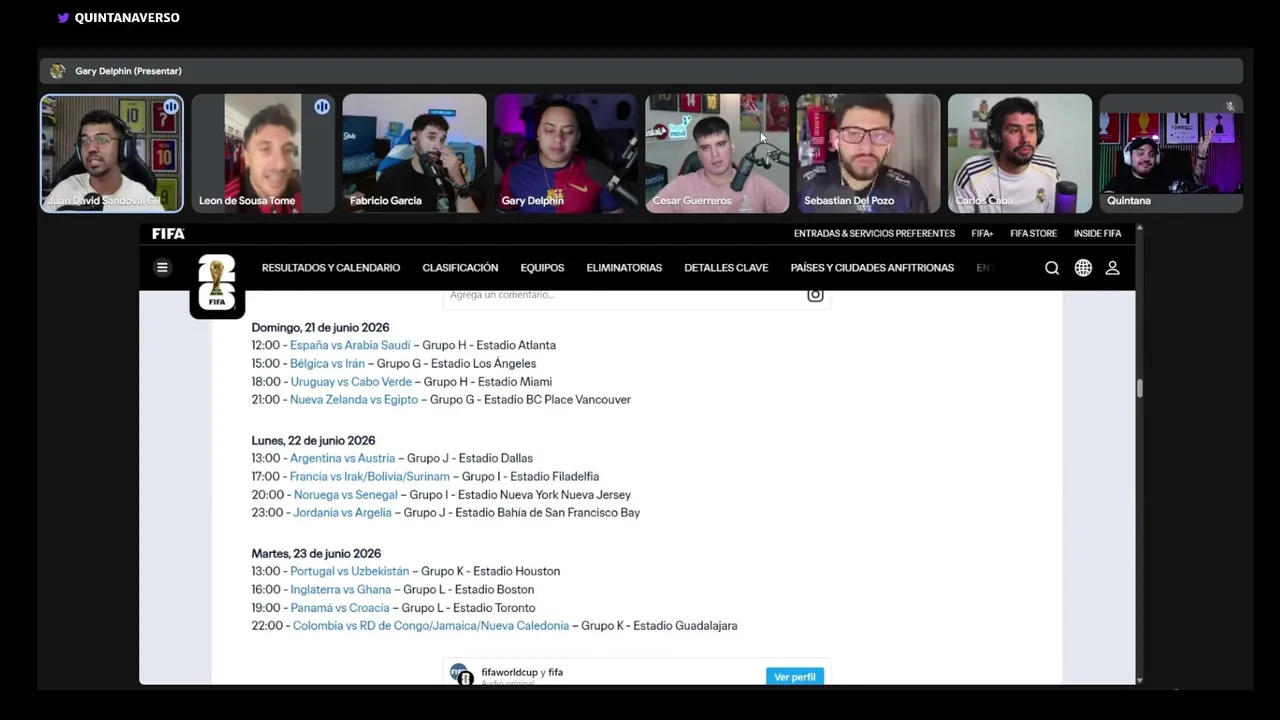This screenshot has width=1280, height=720.
Task: Open the language globe icon
Action: [1083, 268]
